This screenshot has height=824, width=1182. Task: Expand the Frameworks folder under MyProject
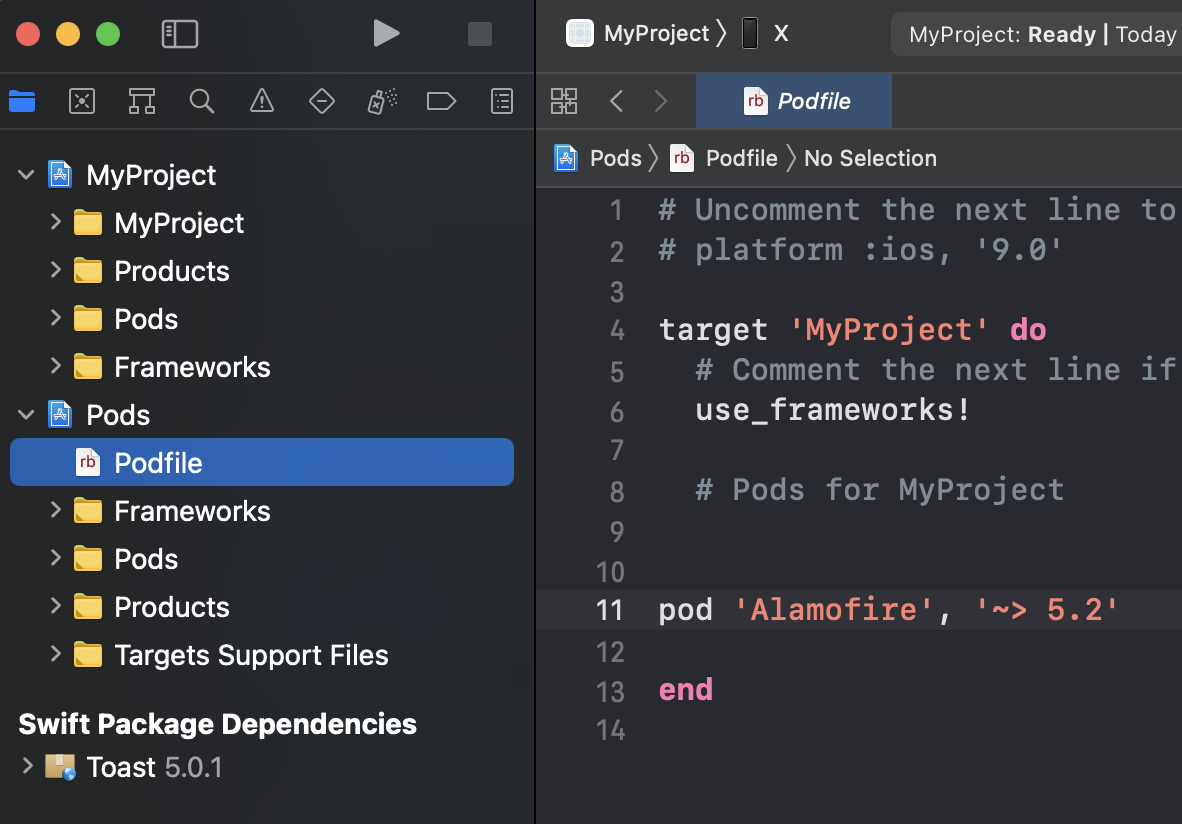[55, 367]
